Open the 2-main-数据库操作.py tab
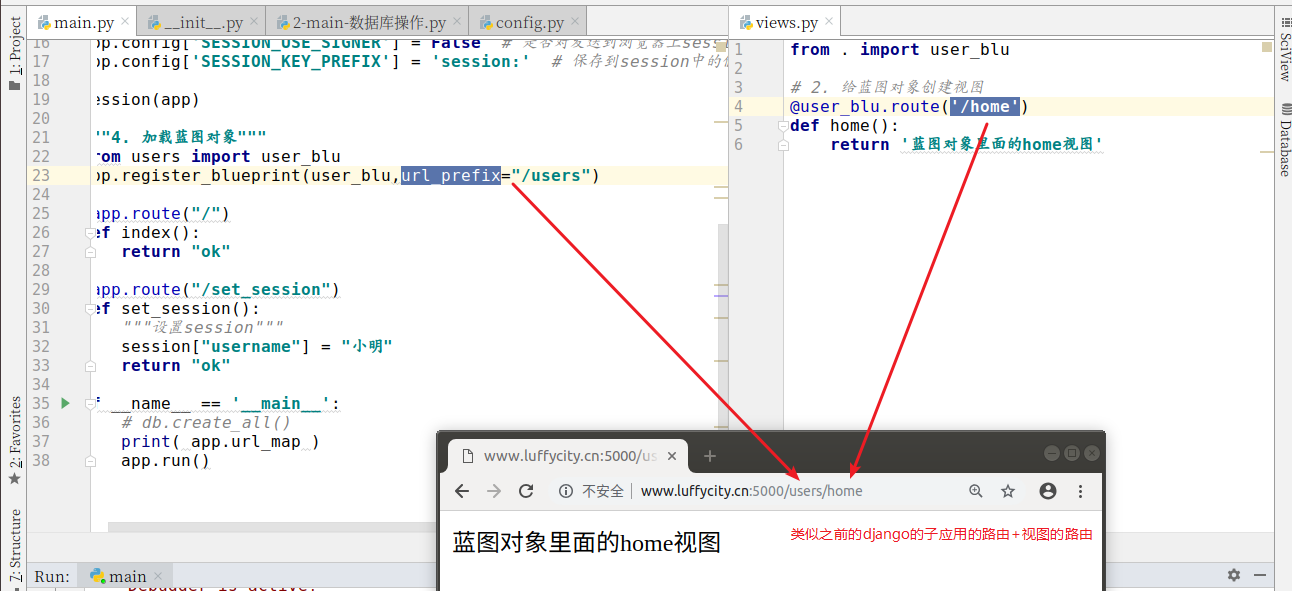The height and width of the screenshot is (591, 1292). pos(365,22)
